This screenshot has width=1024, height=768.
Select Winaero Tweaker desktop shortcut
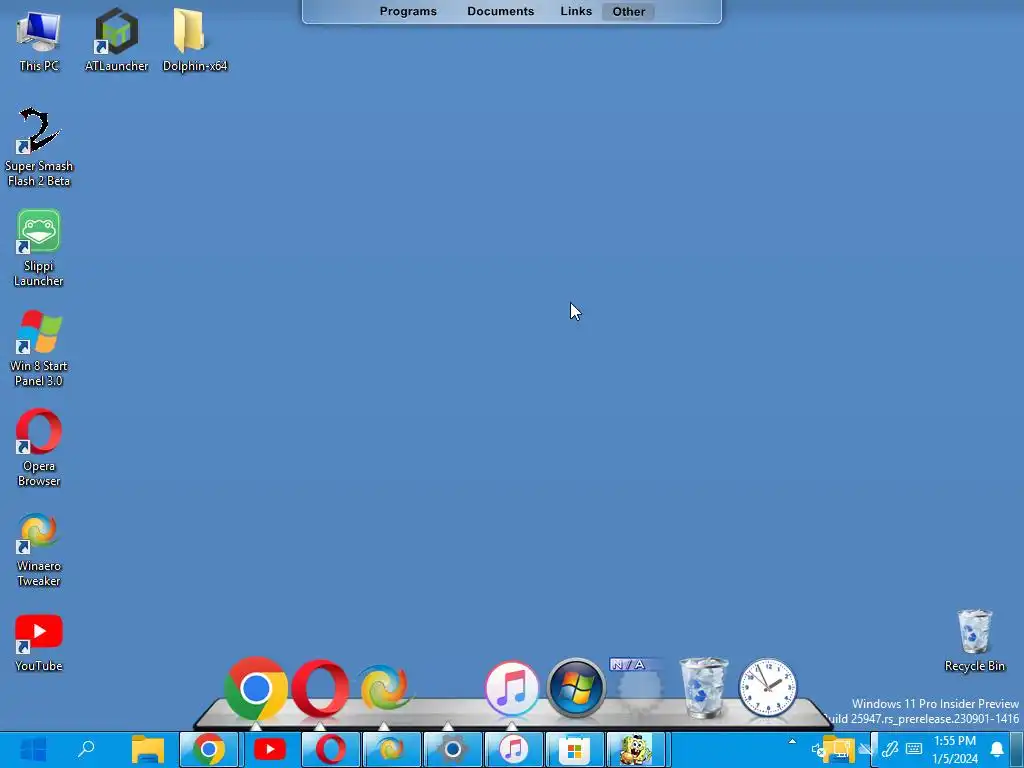tap(39, 549)
